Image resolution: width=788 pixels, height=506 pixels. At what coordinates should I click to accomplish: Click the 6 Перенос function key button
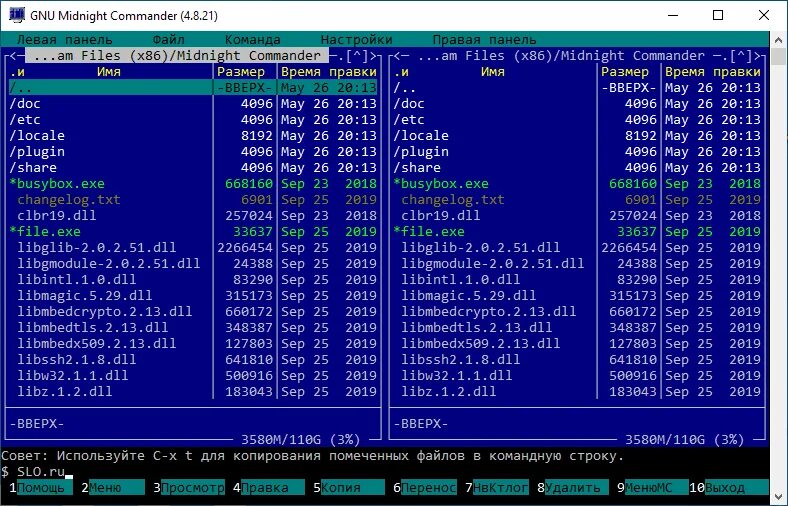425,487
